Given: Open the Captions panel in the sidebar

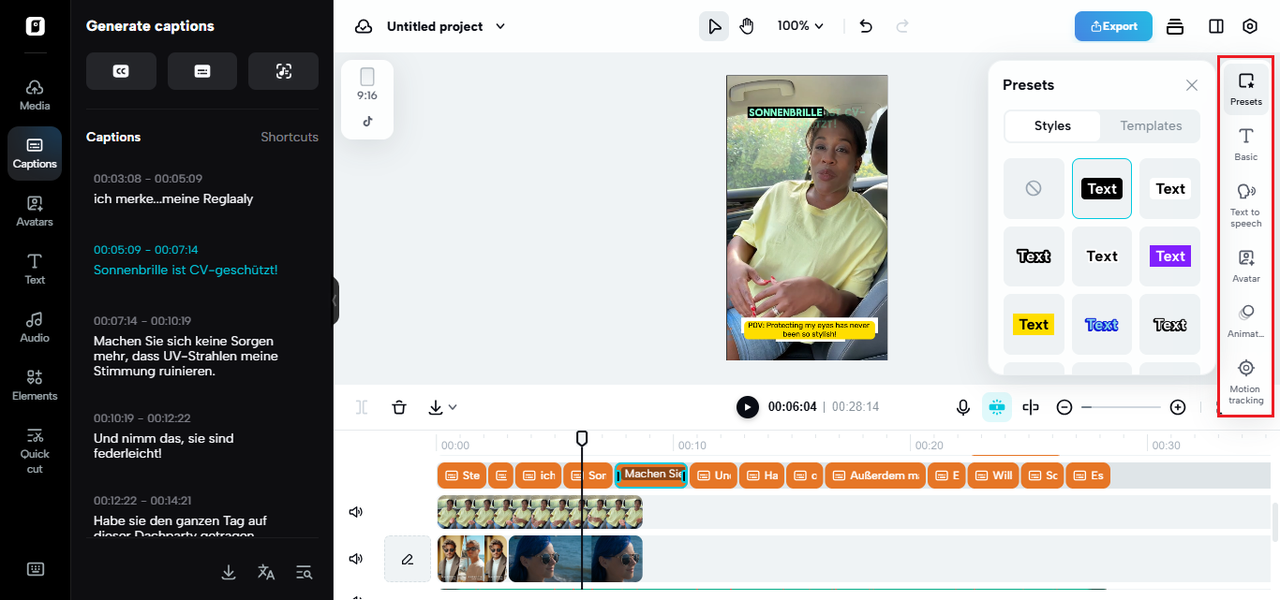Looking at the screenshot, I should tap(34, 153).
